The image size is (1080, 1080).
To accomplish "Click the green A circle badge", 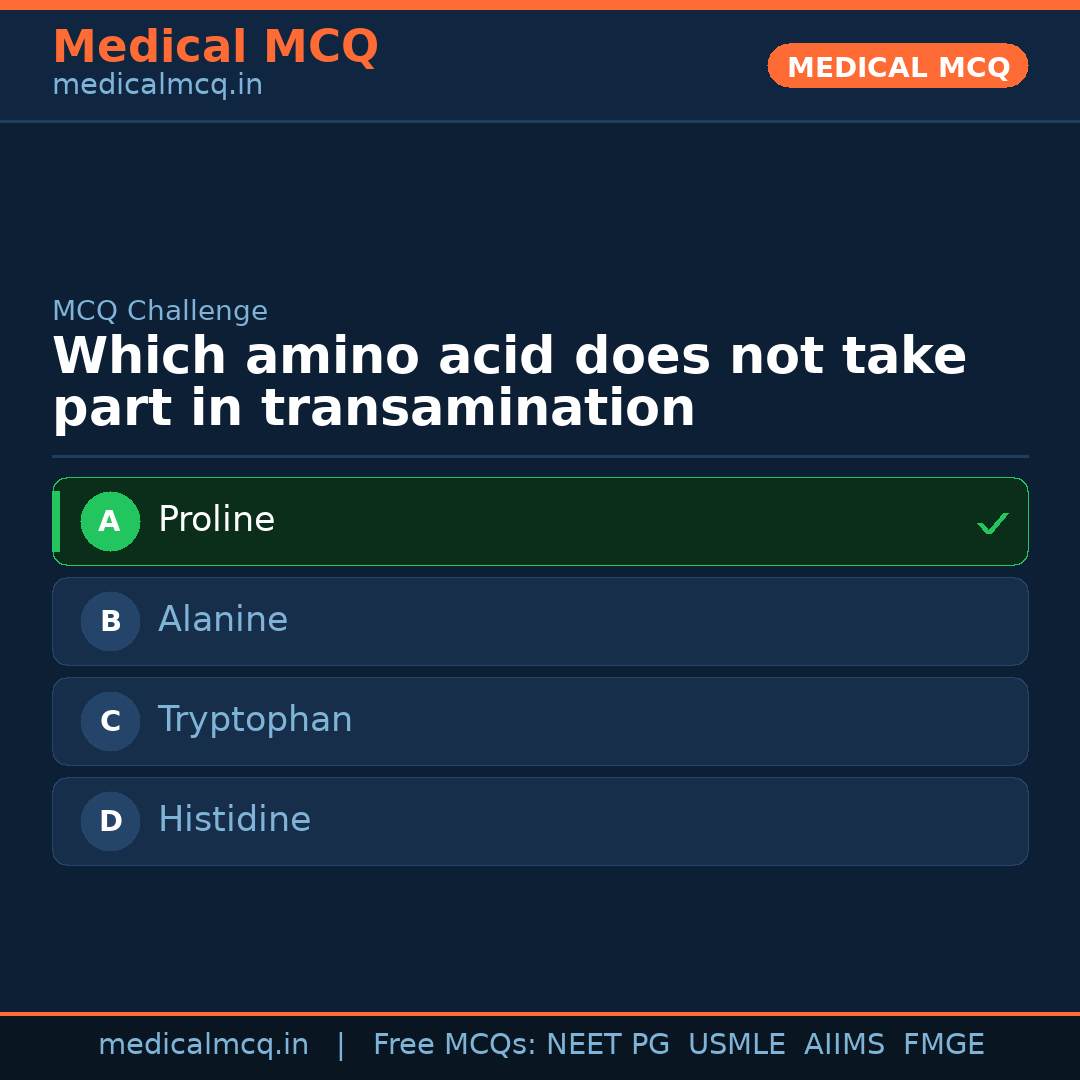I will click(x=110, y=521).
